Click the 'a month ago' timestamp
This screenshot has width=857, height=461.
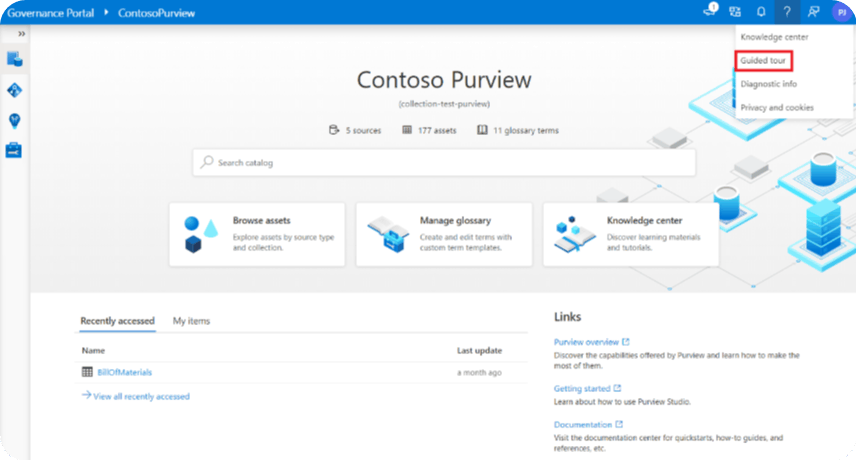pyautogui.click(x=479, y=373)
